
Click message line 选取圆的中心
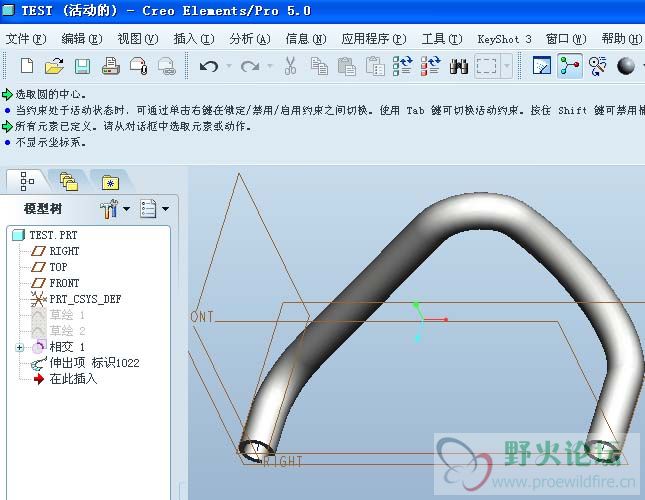click(x=51, y=94)
